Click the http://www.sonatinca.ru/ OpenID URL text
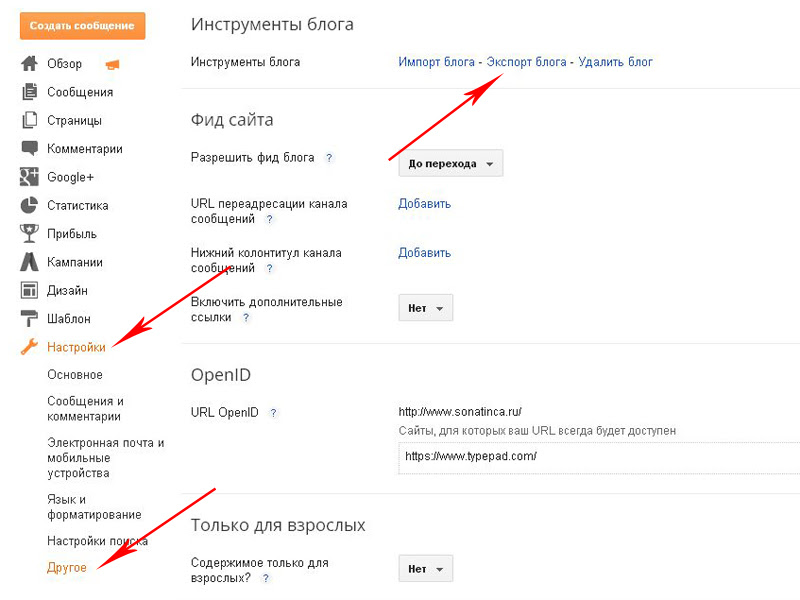The image size is (800, 600). [x=460, y=412]
